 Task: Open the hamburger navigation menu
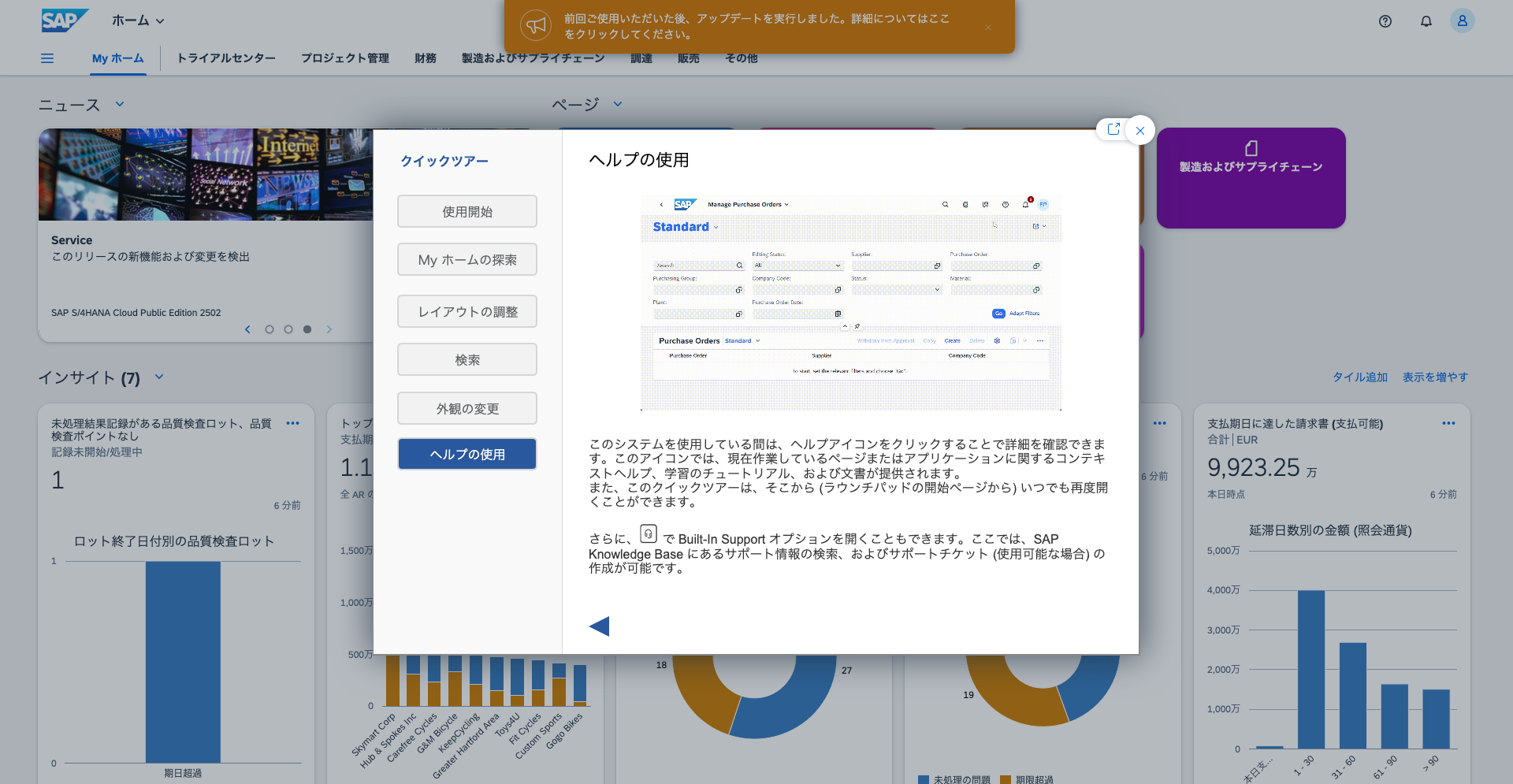(x=47, y=58)
